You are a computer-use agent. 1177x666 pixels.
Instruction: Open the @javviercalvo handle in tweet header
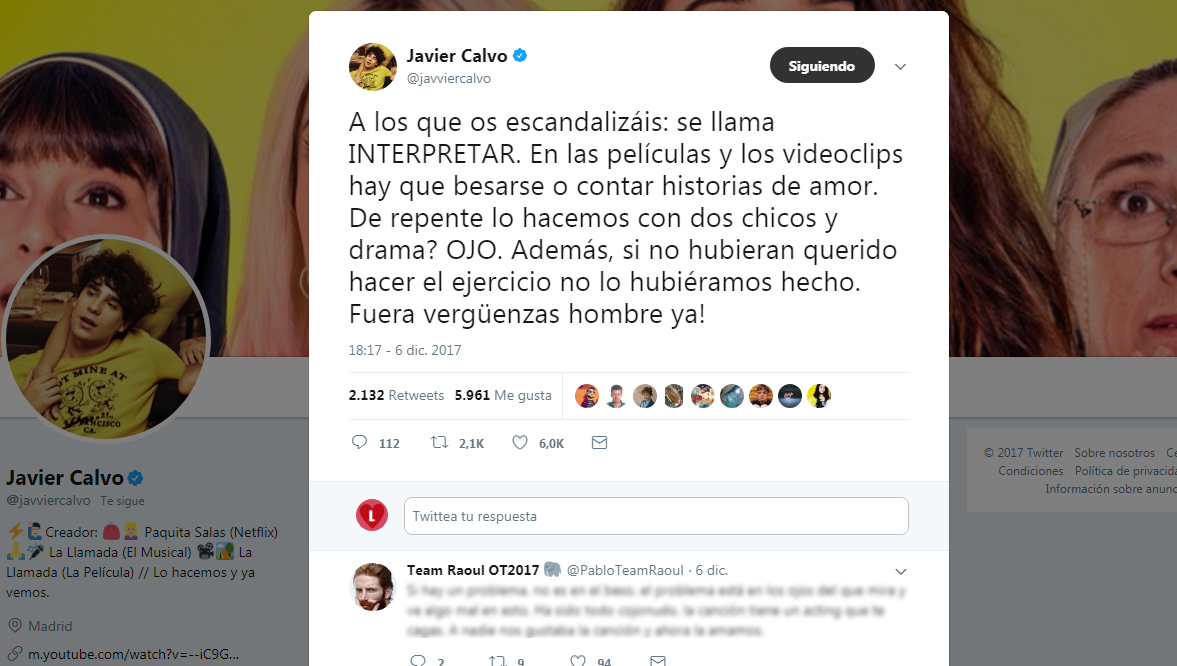448,78
